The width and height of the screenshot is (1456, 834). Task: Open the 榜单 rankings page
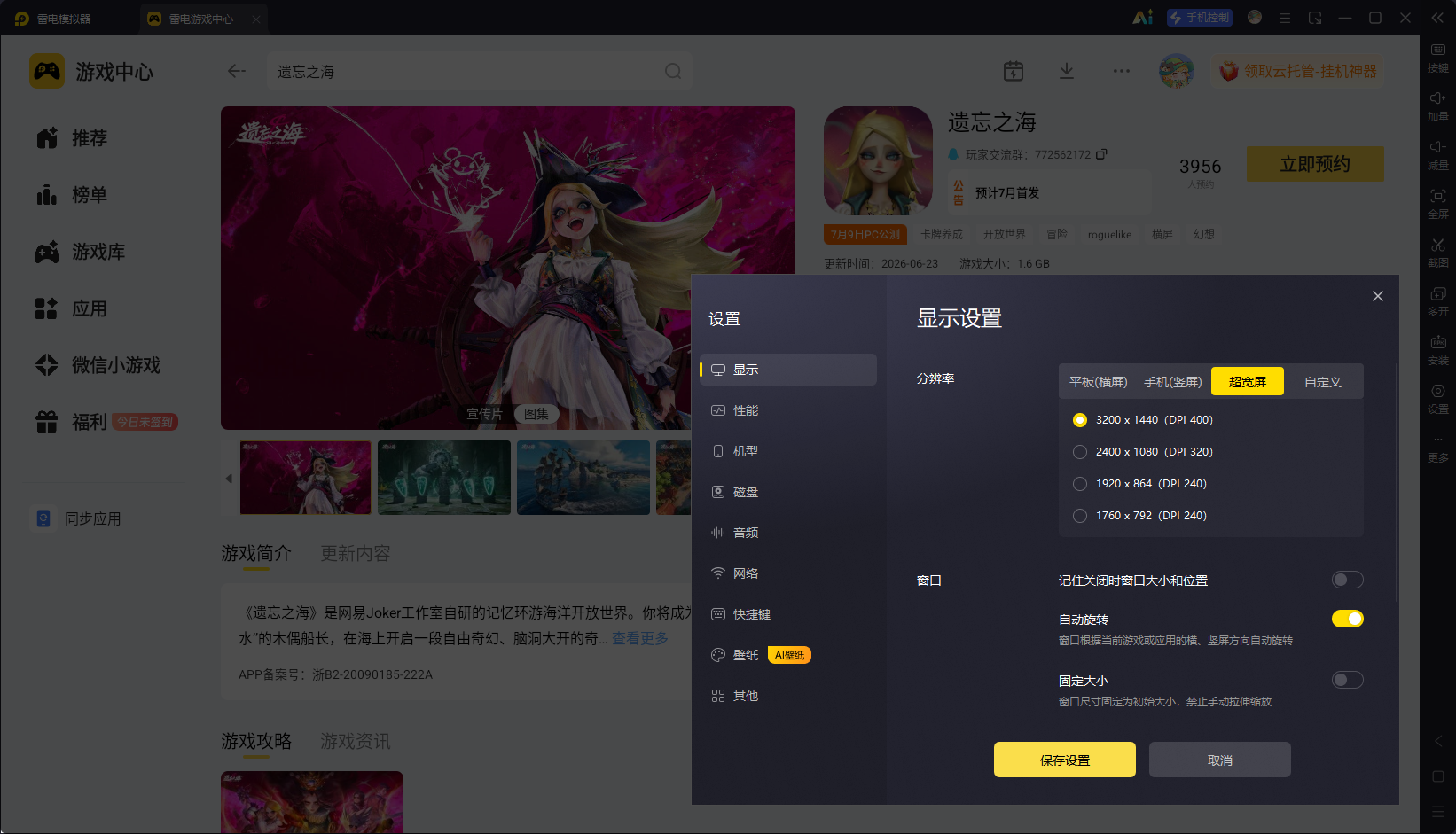pos(72,195)
